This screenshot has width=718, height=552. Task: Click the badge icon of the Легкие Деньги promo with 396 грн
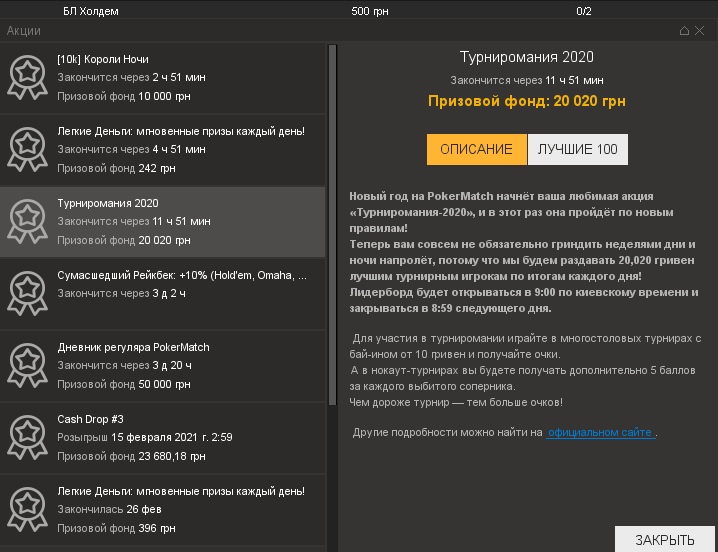tap(27, 509)
